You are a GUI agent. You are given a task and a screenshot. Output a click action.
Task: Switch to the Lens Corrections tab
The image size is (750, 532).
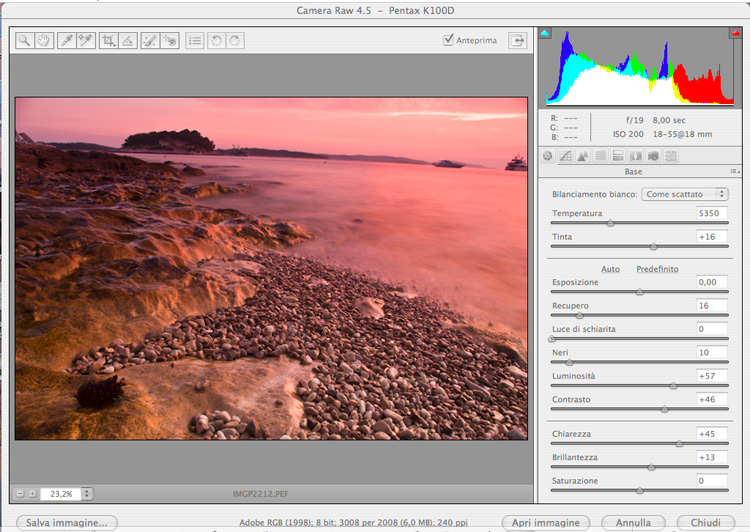pos(636,156)
